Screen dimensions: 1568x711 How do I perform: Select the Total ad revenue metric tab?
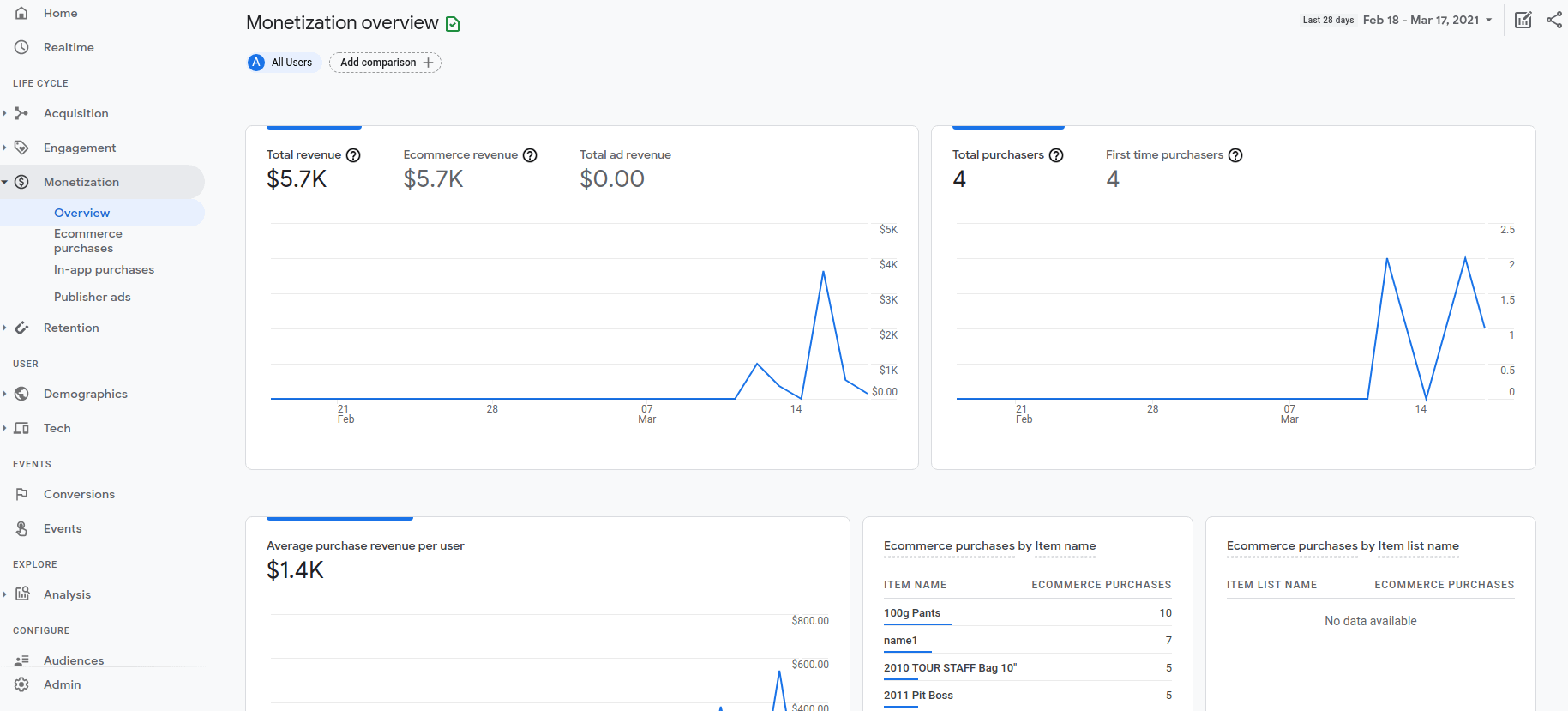tap(625, 168)
